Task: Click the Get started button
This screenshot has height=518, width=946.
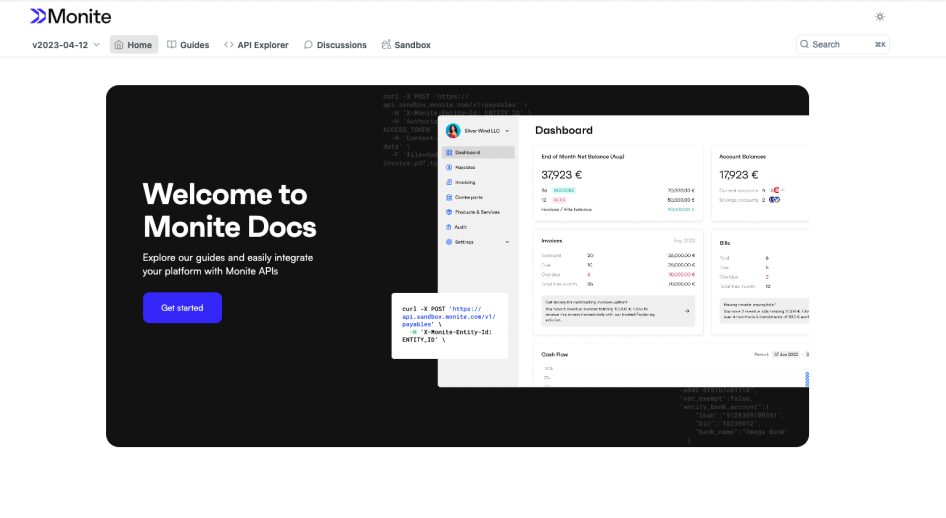Action: pyautogui.click(x=182, y=308)
